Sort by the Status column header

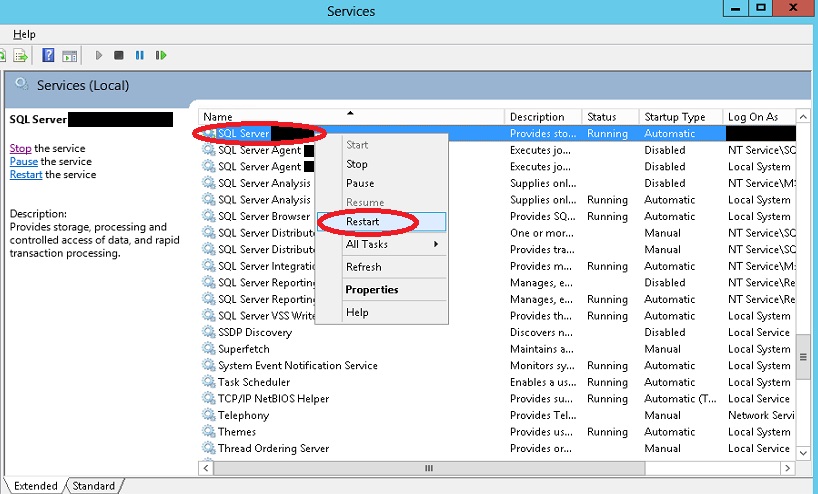coord(610,117)
